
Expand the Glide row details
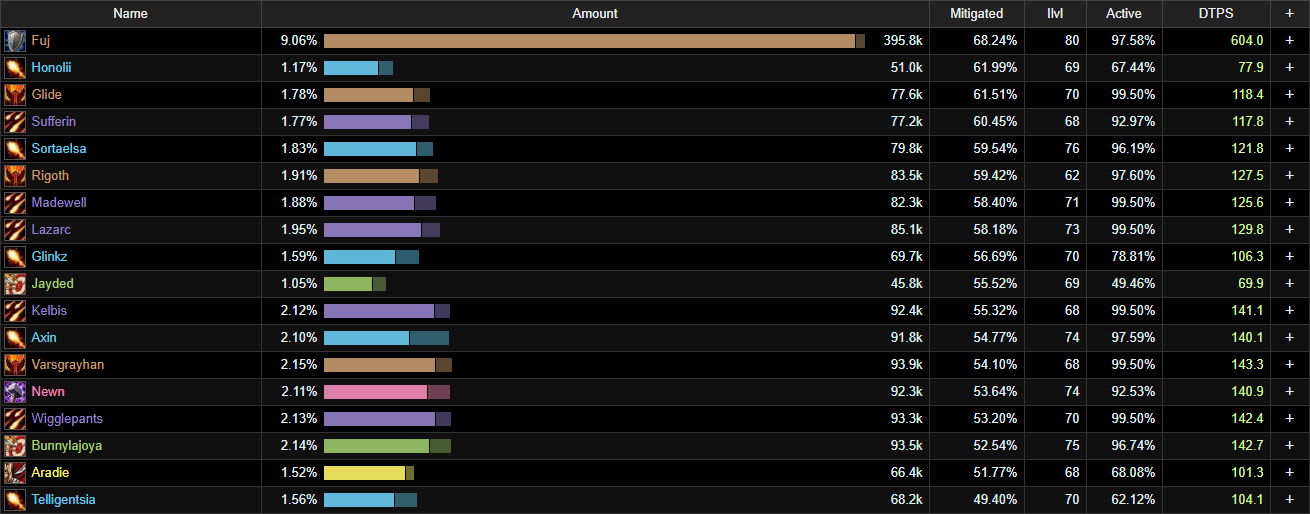pos(1289,95)
